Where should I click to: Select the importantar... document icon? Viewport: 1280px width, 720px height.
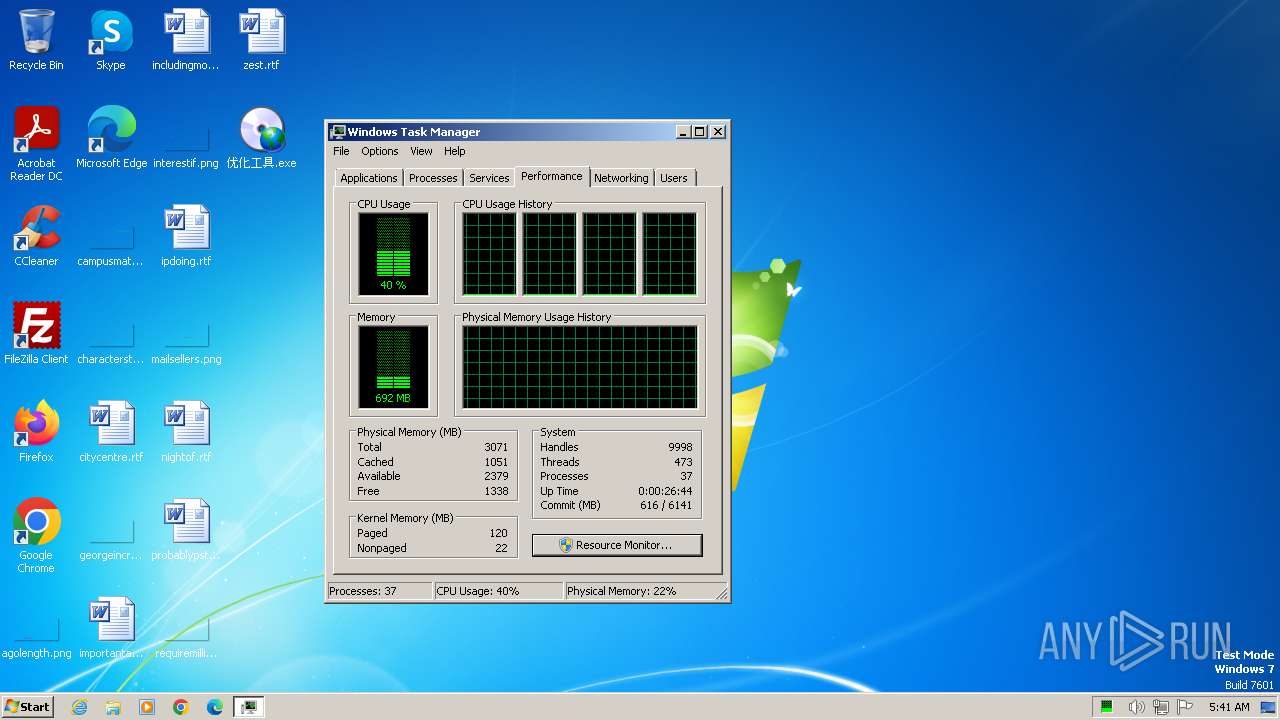coord(111,628)
